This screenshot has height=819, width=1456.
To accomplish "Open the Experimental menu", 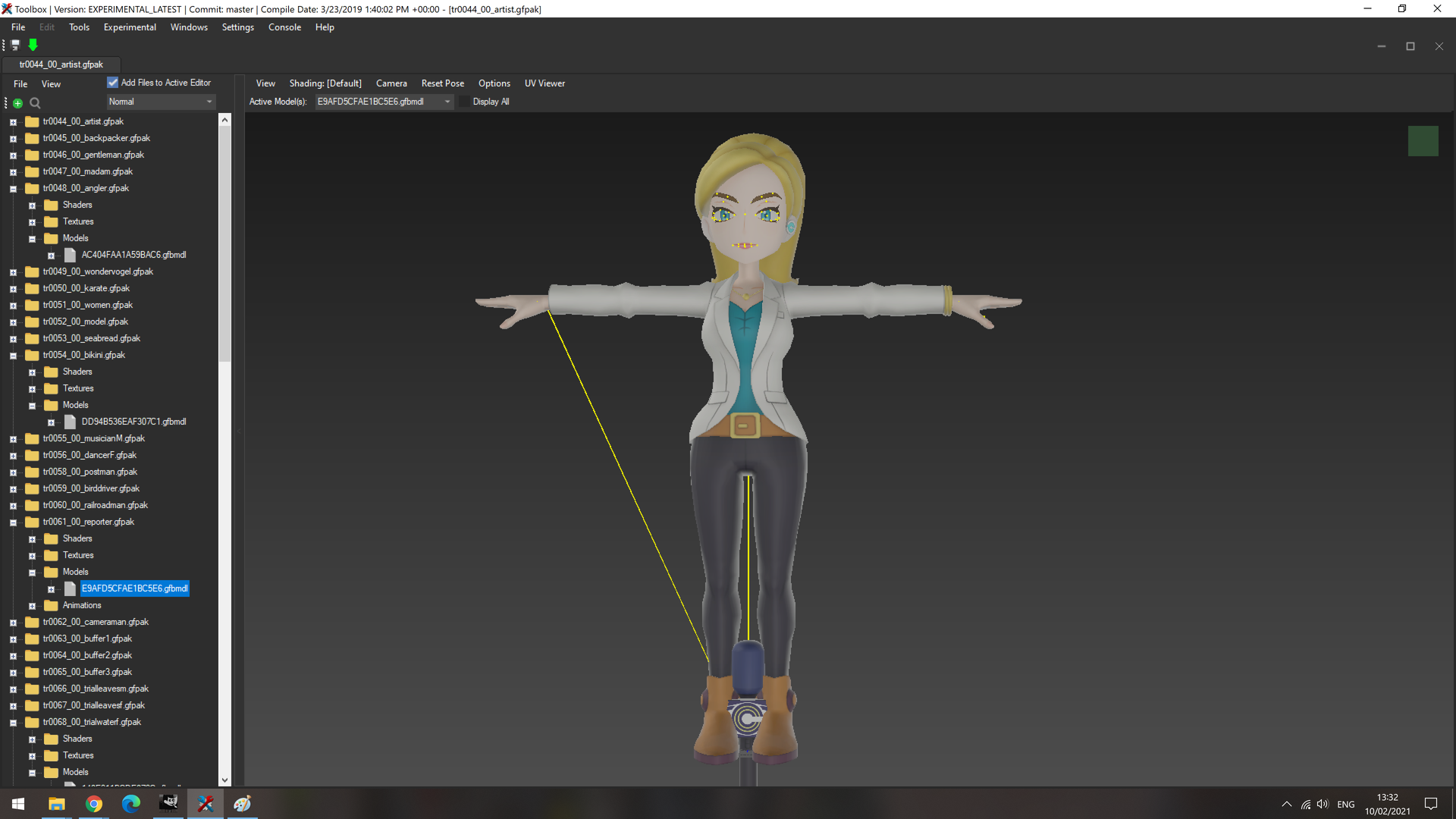I will pyautogui.click(x=130, y=27).
